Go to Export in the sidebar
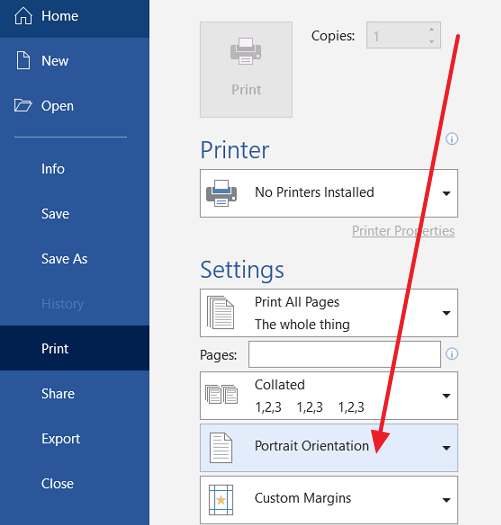Viewport: 501px width, 525px height. pos(61,439)
